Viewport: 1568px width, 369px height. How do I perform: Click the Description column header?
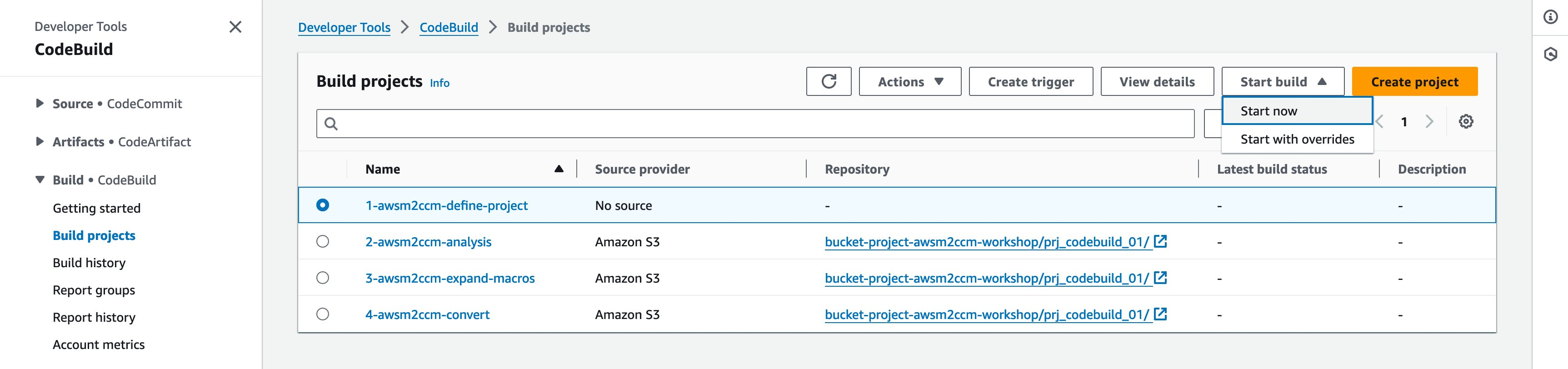pos(1432,170)
